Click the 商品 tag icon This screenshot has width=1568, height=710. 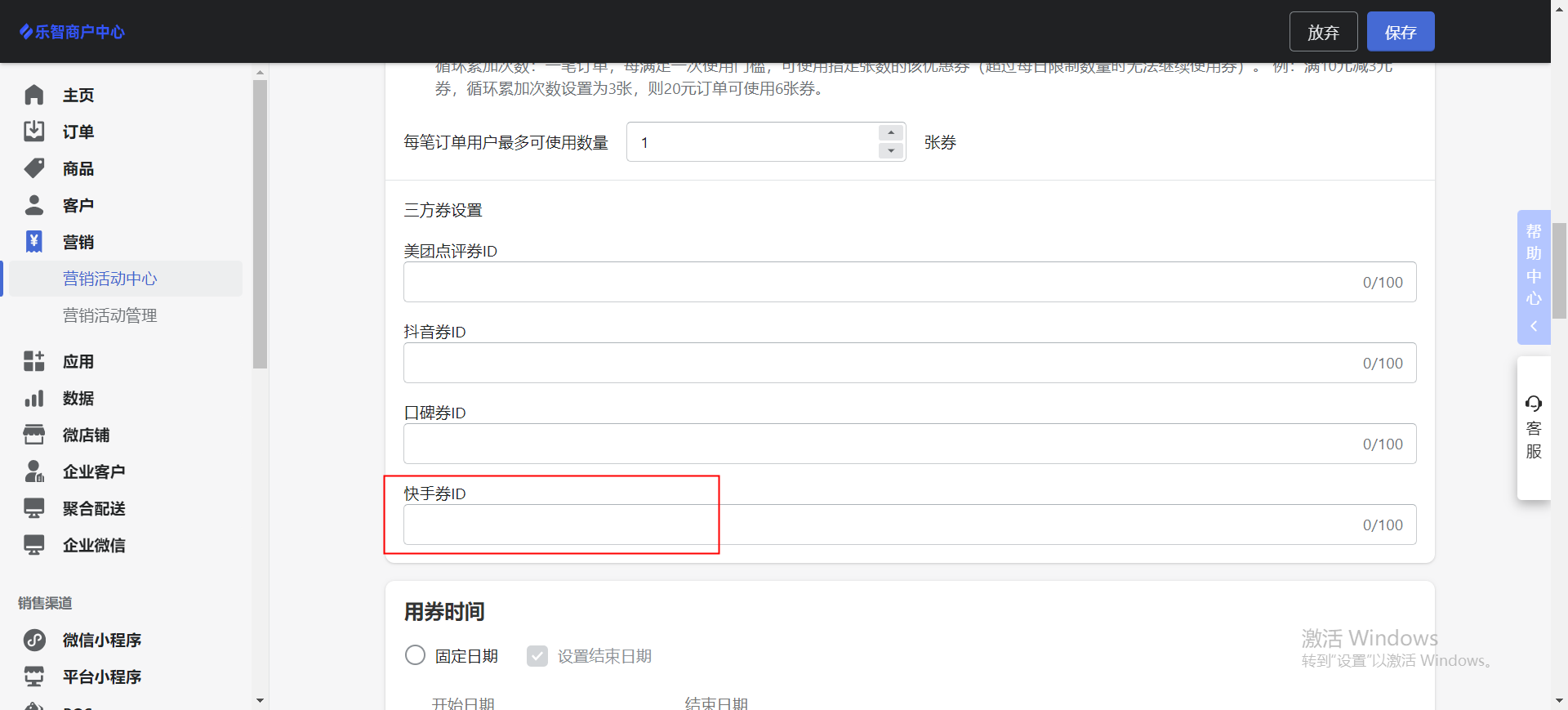point(33,168)
